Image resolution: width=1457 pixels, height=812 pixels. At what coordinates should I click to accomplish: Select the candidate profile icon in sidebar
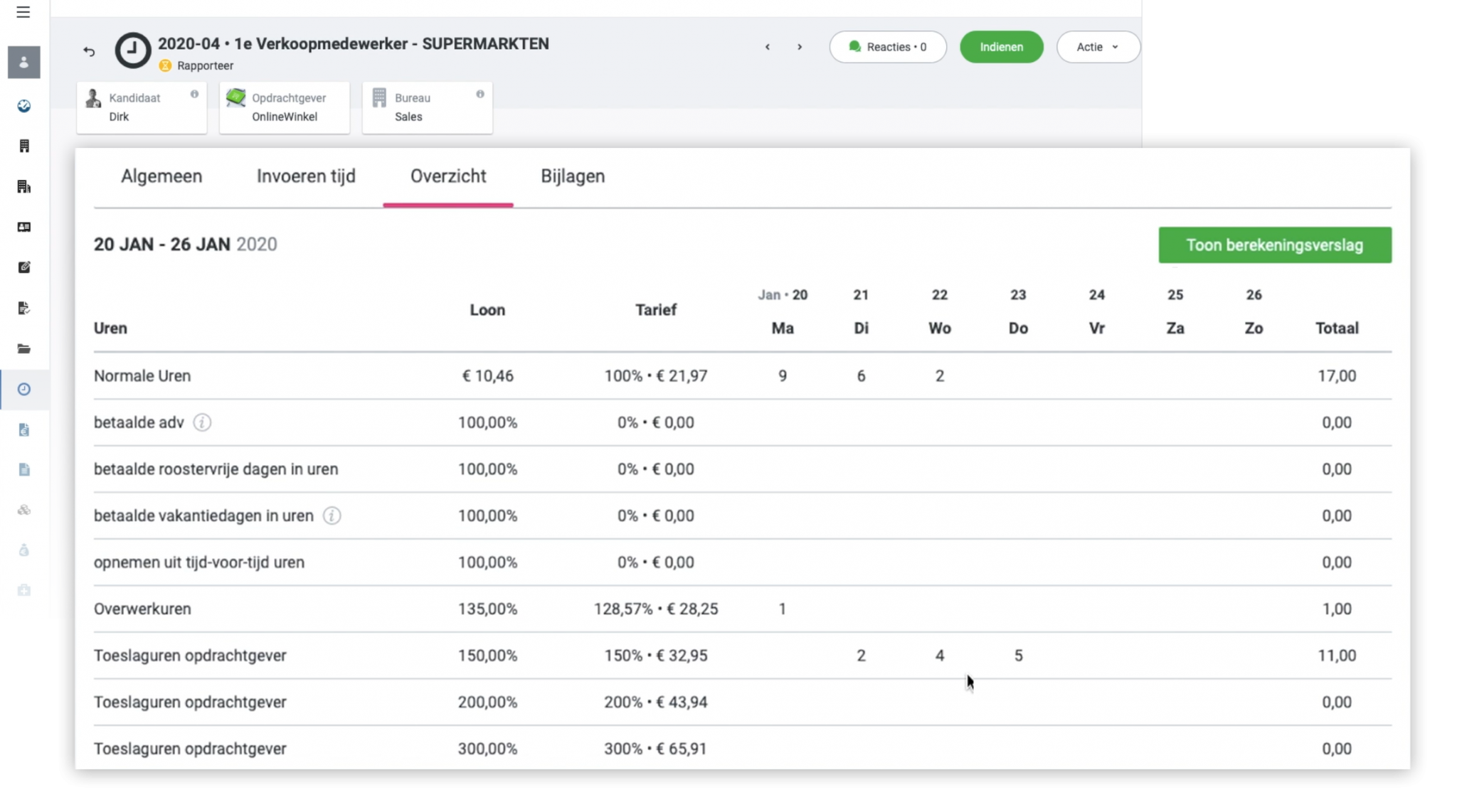23,62
